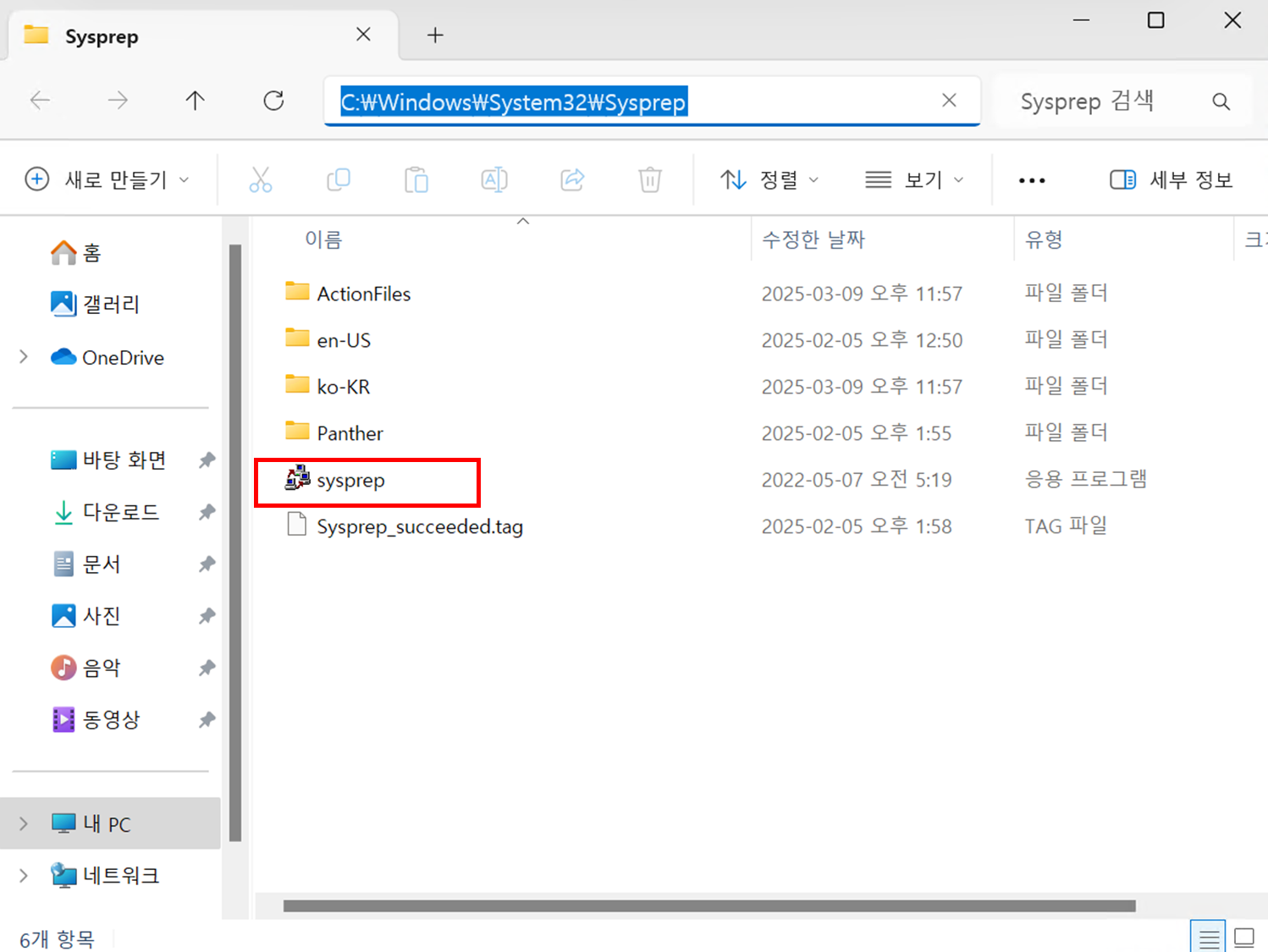Add a new Explorer tab
The height and width of the screenshot is (952, 1268).
click(x=435, y=35)
